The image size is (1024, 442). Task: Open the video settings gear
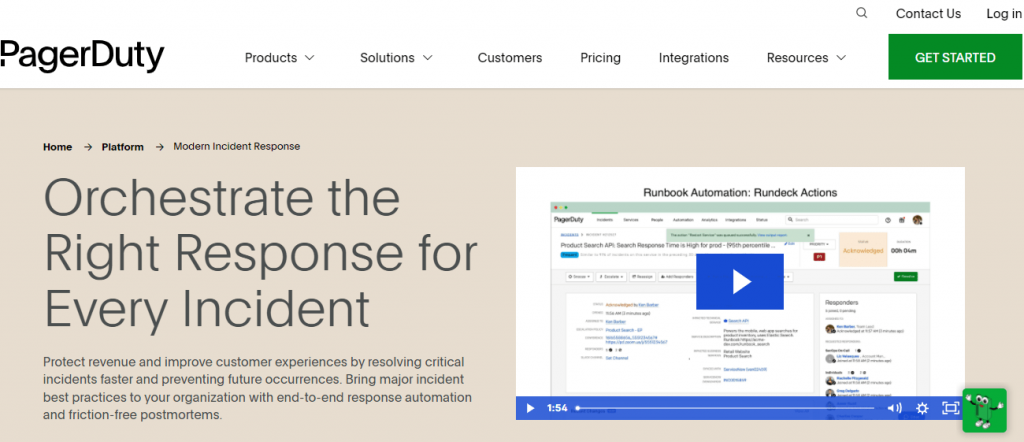tap(922, 408)
